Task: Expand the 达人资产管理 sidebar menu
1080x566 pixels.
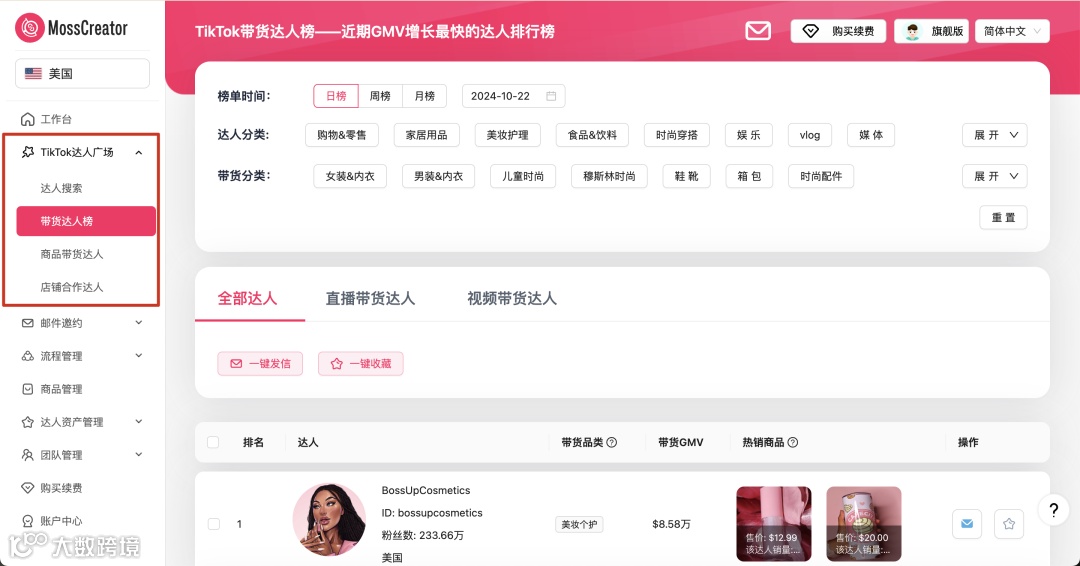Action: click(83, 422)
